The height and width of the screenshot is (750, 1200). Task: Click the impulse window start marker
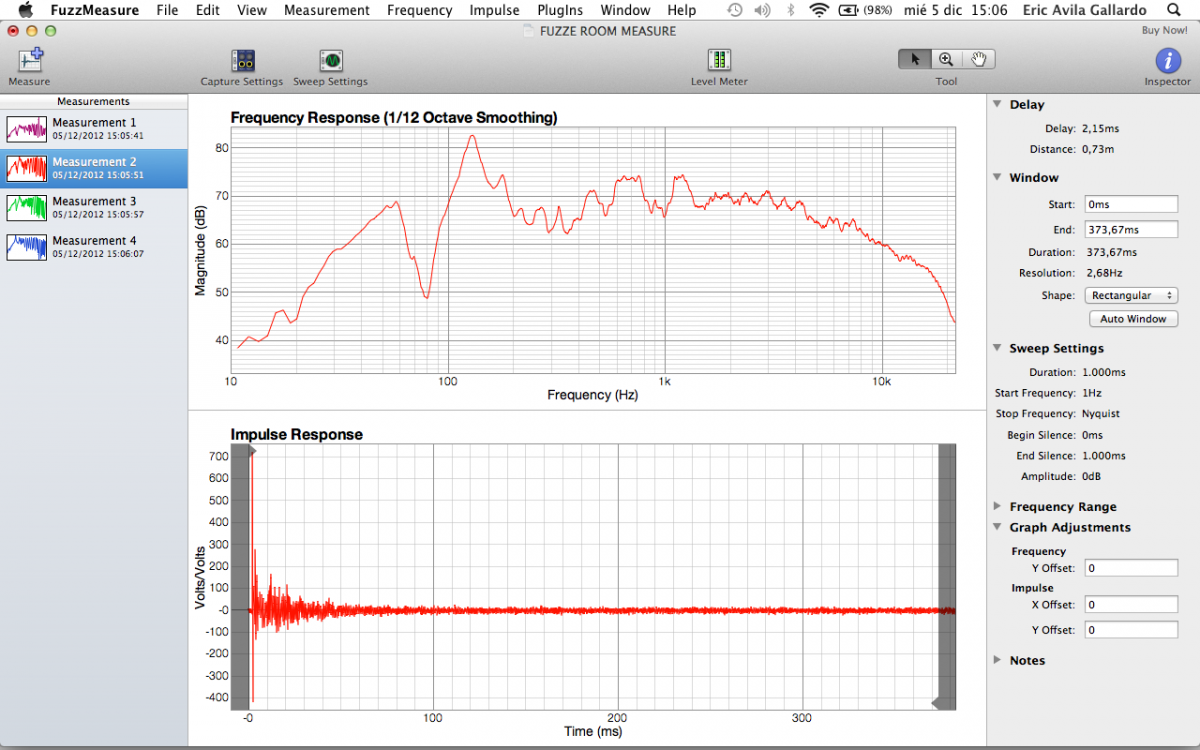pos(252,452)
